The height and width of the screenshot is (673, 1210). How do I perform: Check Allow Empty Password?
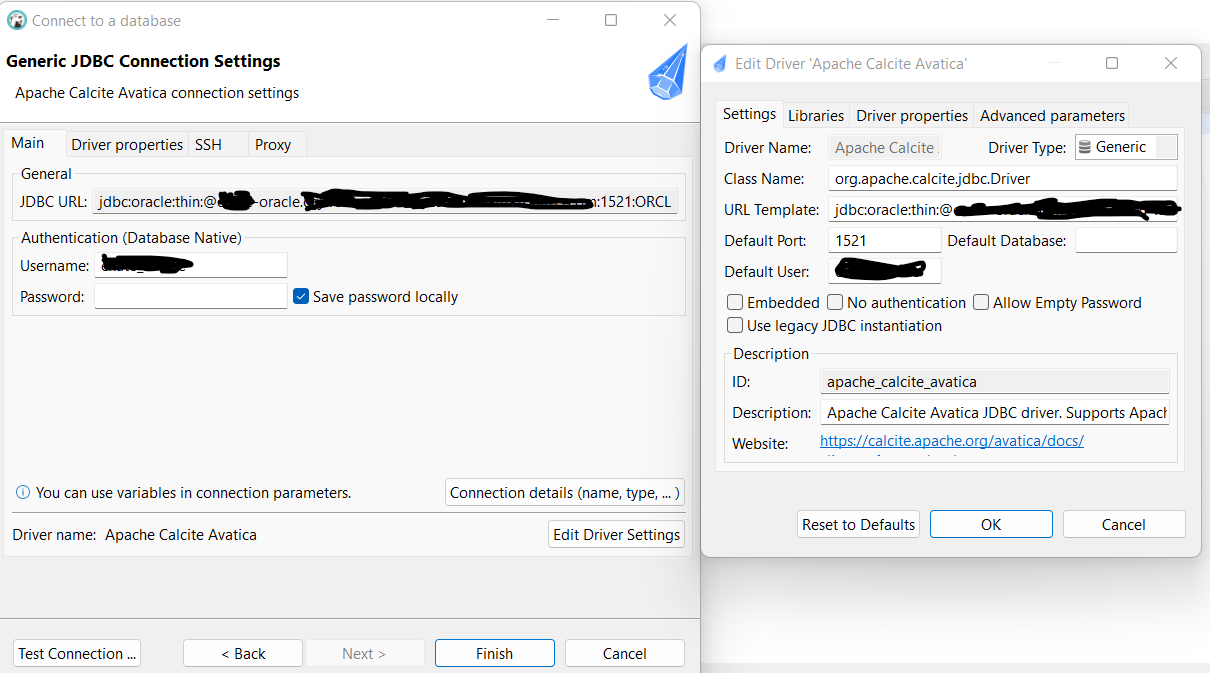[x=981, y=302]
